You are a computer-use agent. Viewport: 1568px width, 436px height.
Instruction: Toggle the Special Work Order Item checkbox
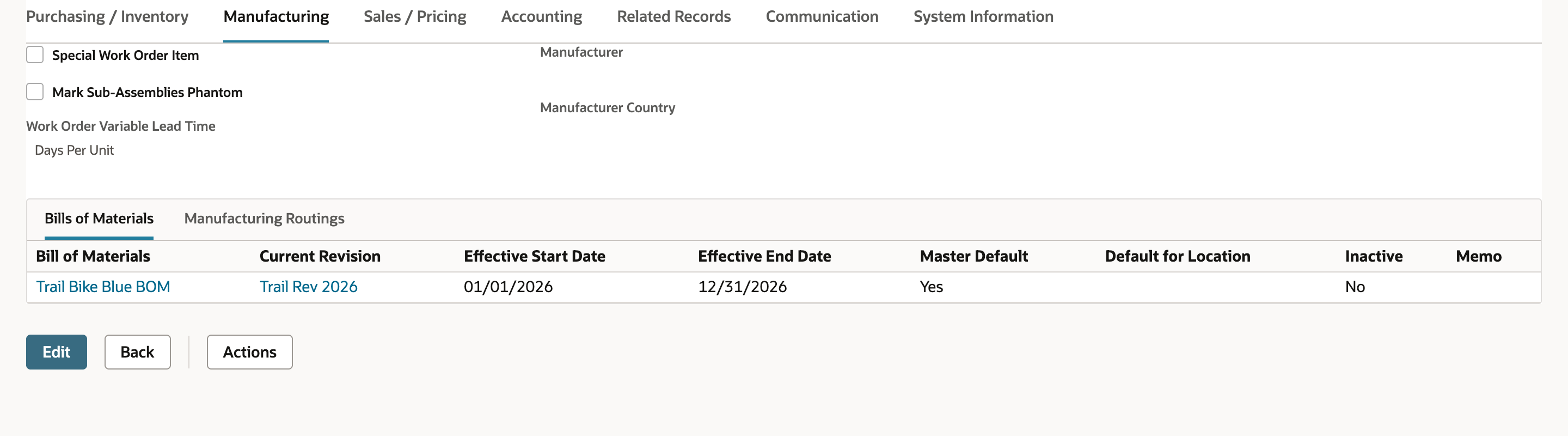35,55
